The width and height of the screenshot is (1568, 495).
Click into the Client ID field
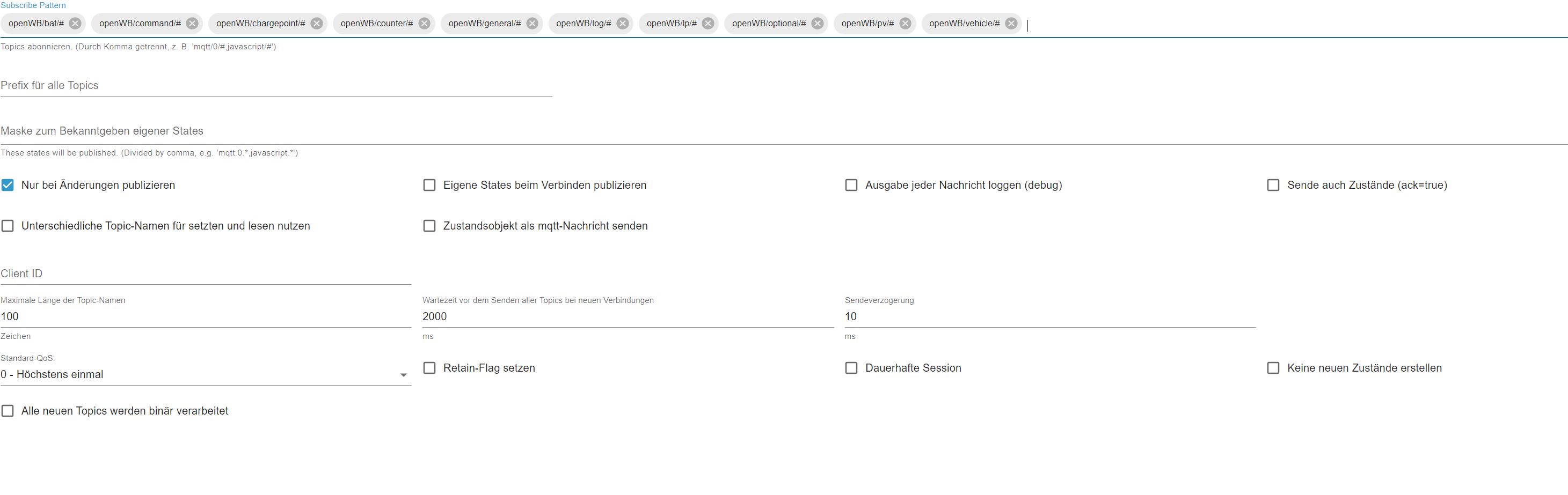(206, 274)
